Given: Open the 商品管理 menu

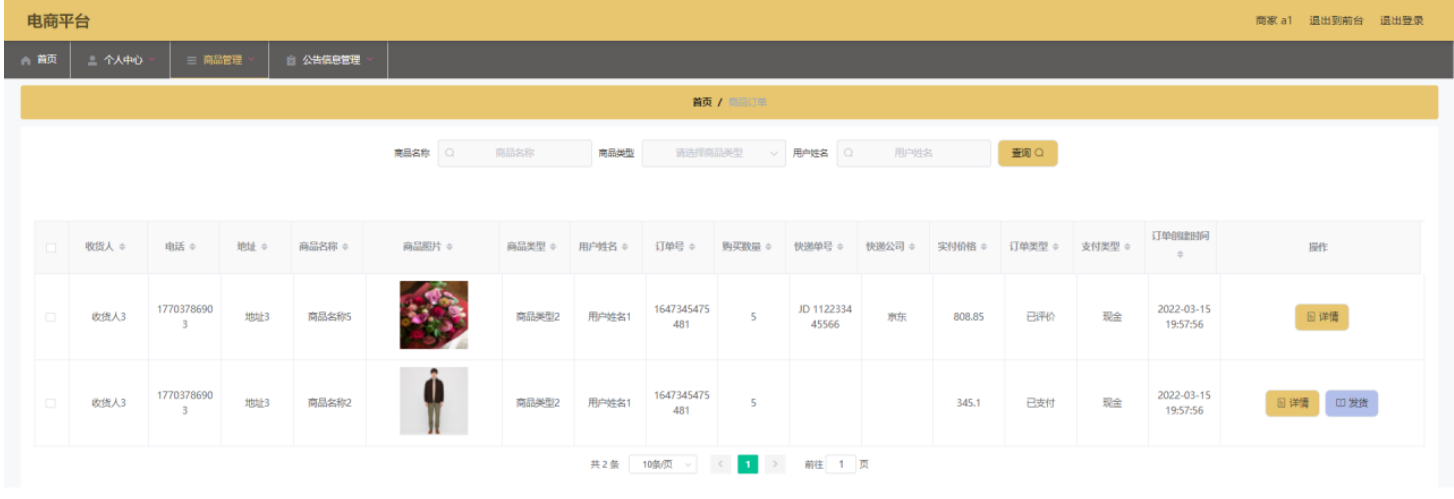Looking at the screenshot, I should tap(220, 60).
